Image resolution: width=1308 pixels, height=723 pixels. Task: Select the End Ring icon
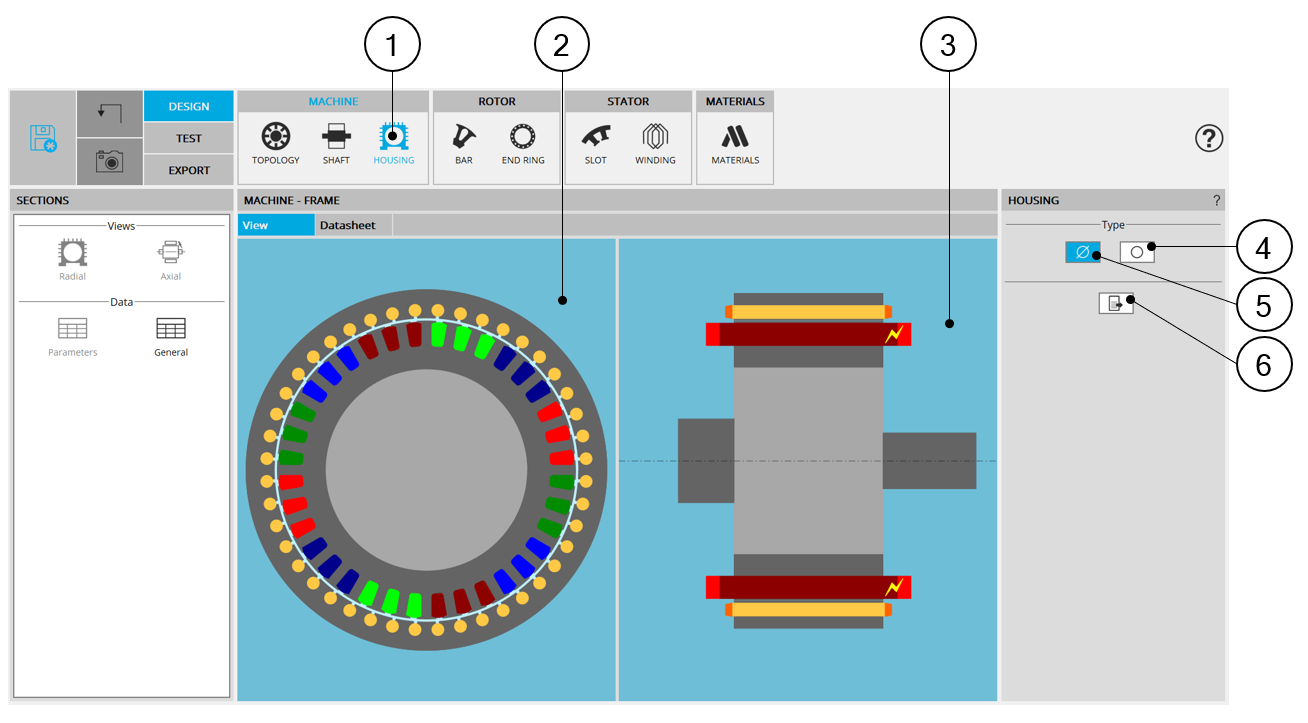coord(523,144)
